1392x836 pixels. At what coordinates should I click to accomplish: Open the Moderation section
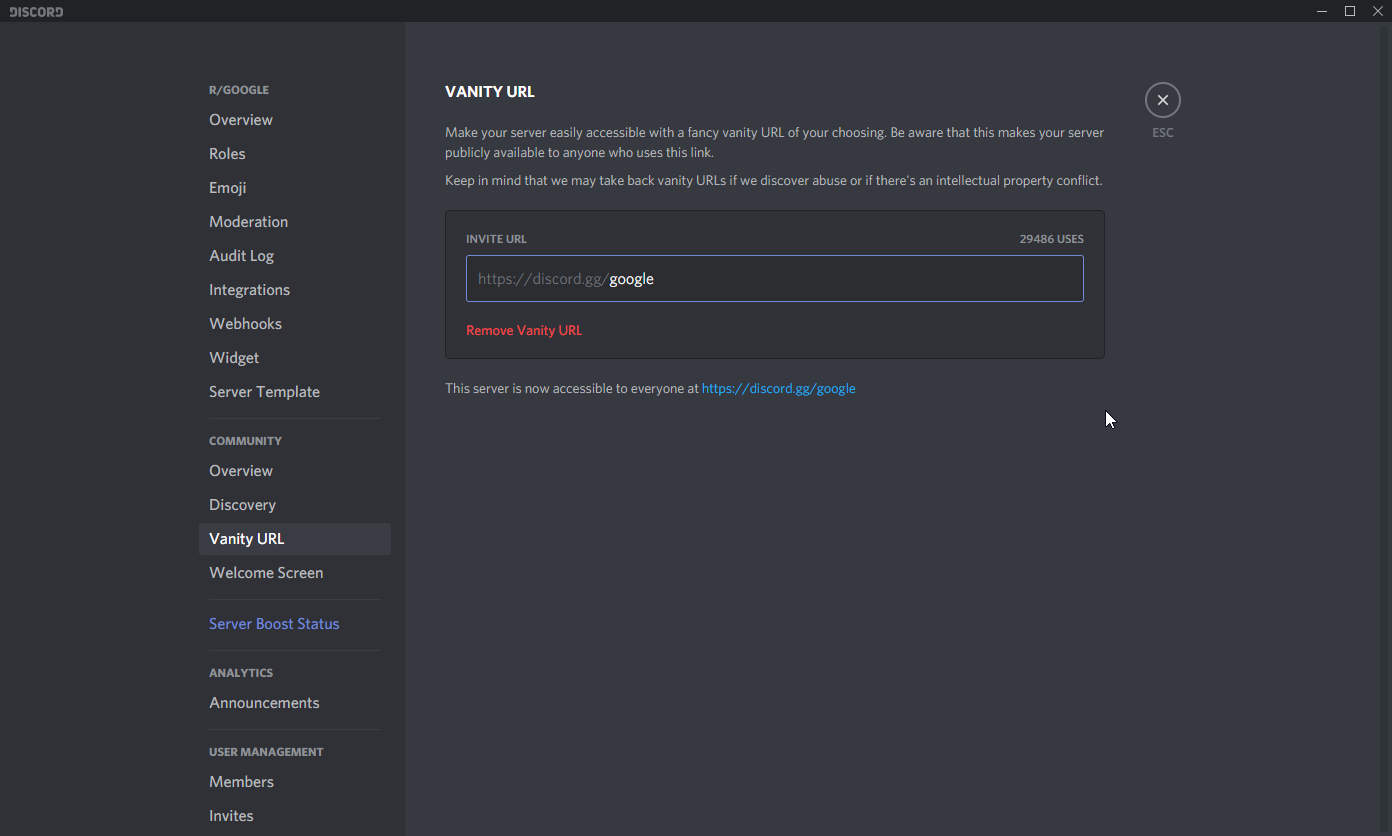point(248,222)
